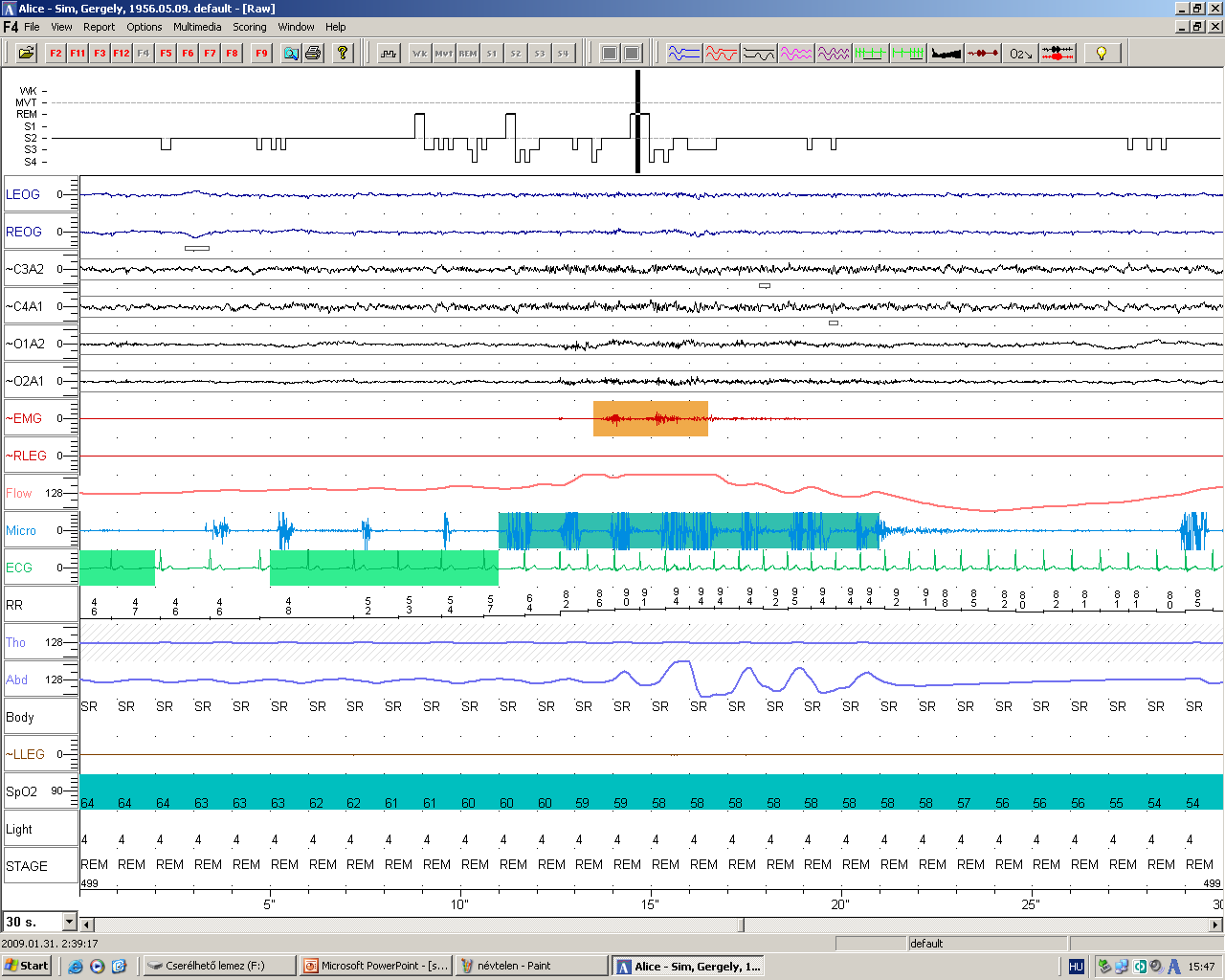This screenshot has height=980, width=1225.
Task: Switch to Microsoft PowerPoint taskbar window
Action: coord(375,966)
